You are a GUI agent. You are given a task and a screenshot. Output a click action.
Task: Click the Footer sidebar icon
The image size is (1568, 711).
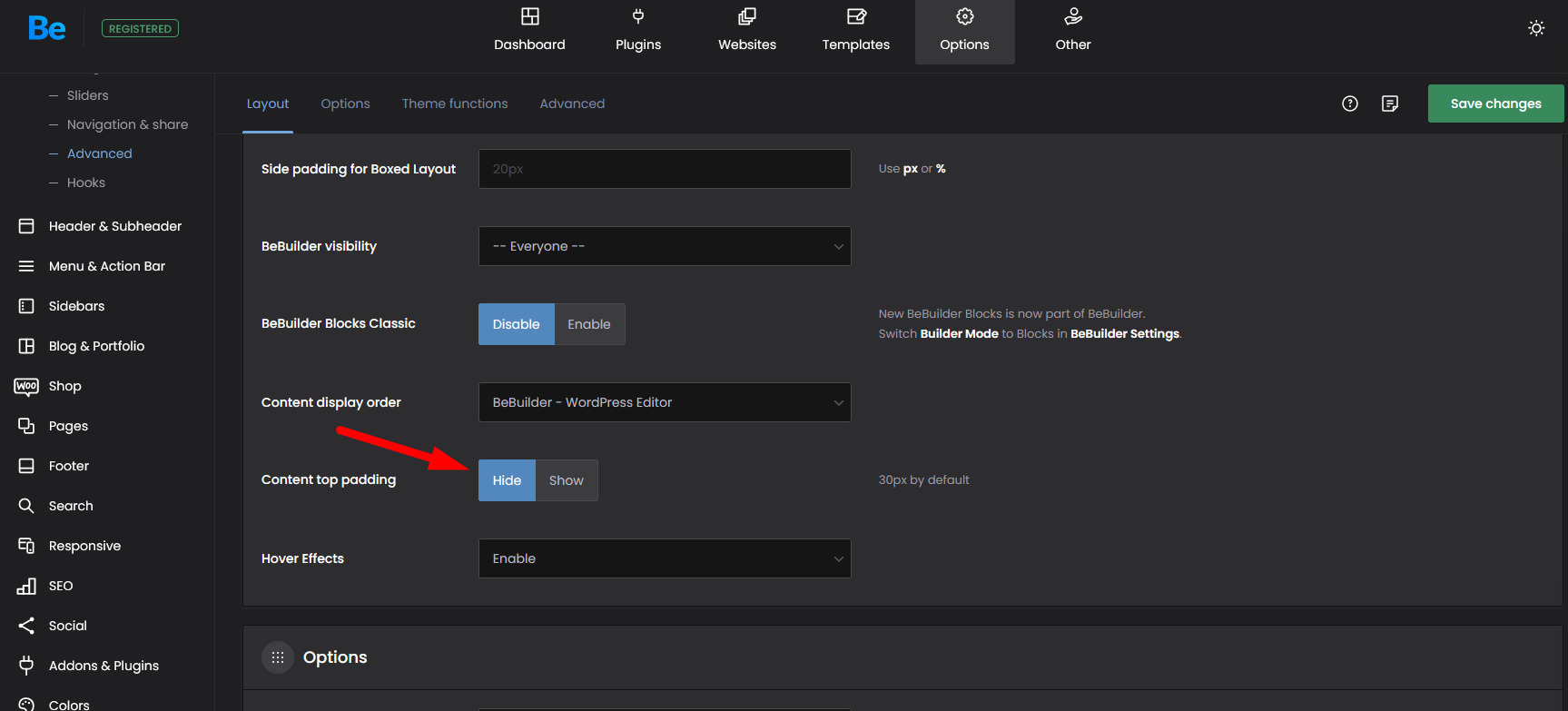point(26,466)
